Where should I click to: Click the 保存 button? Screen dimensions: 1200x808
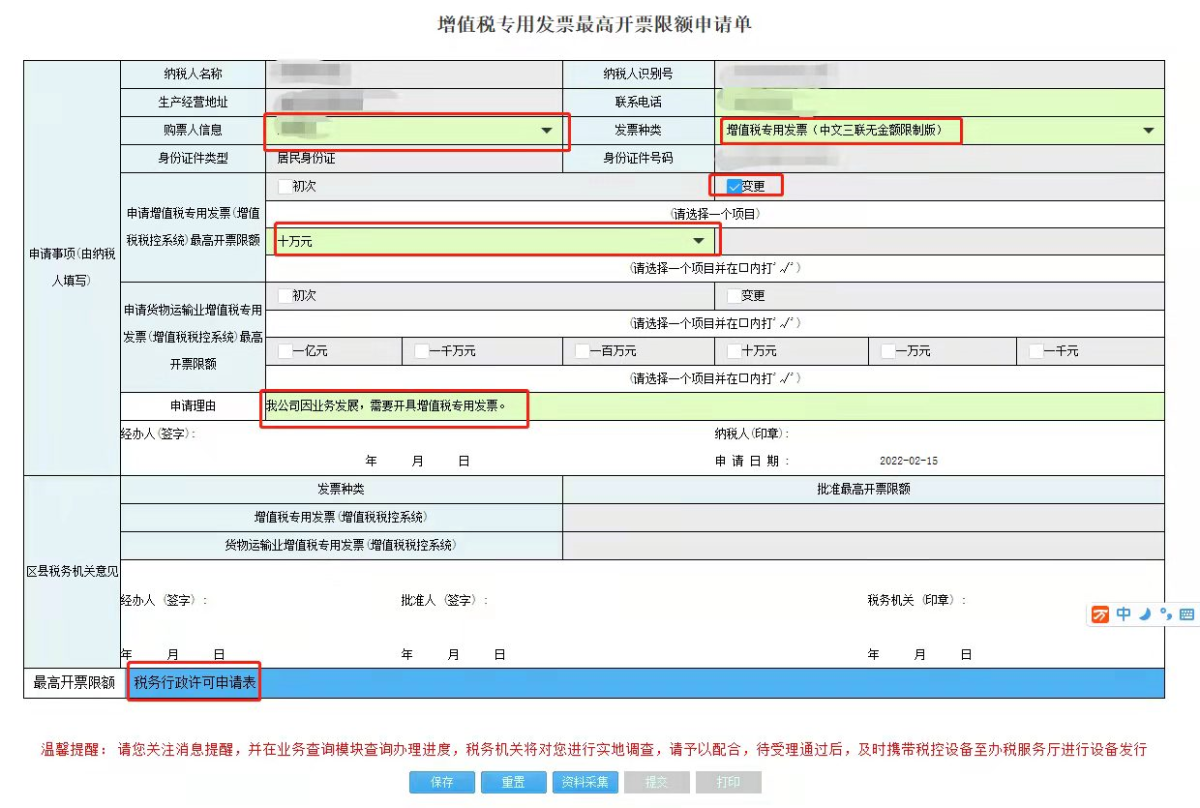(442, 782)
